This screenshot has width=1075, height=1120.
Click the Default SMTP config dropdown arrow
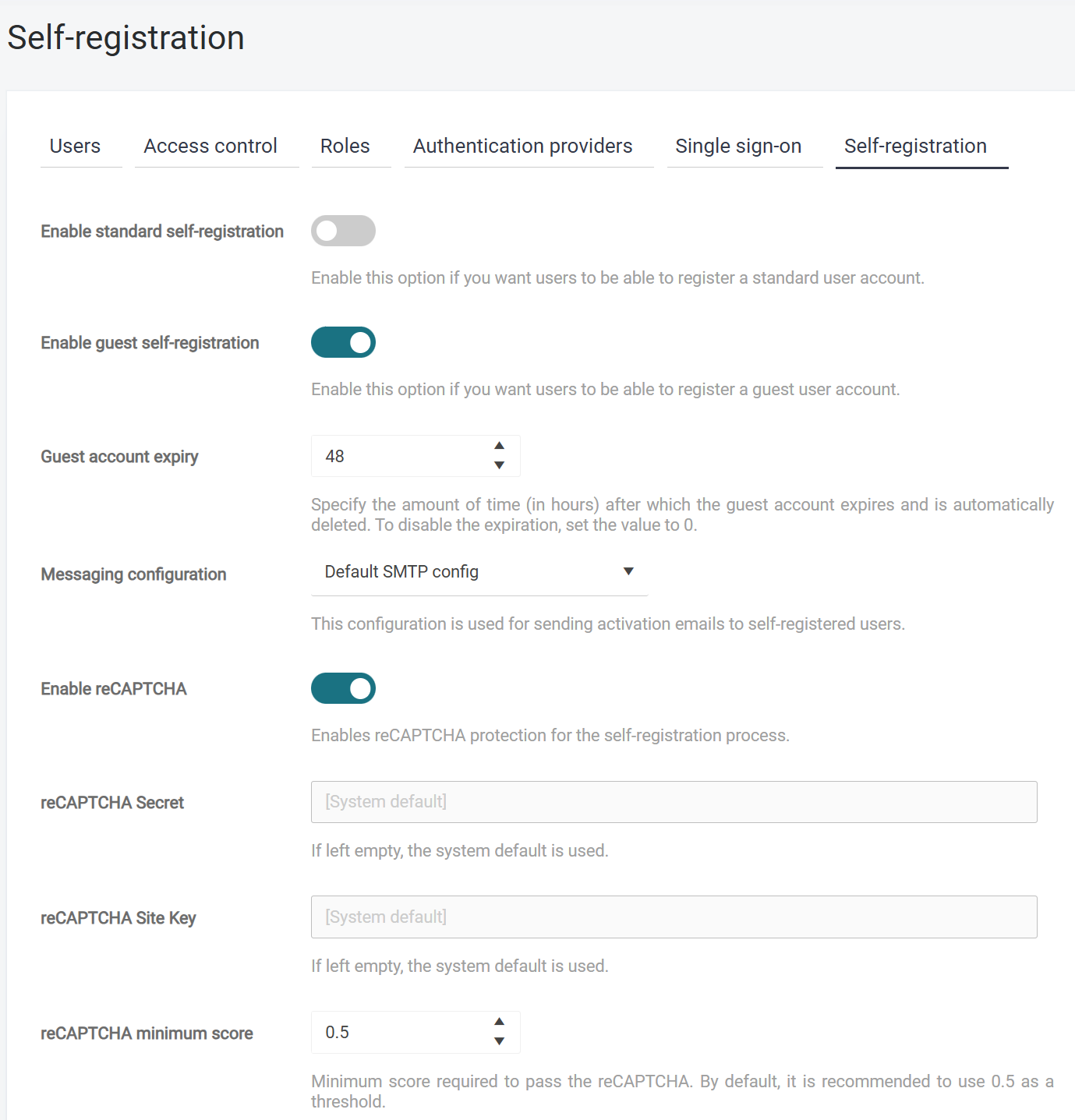(628, 572)
